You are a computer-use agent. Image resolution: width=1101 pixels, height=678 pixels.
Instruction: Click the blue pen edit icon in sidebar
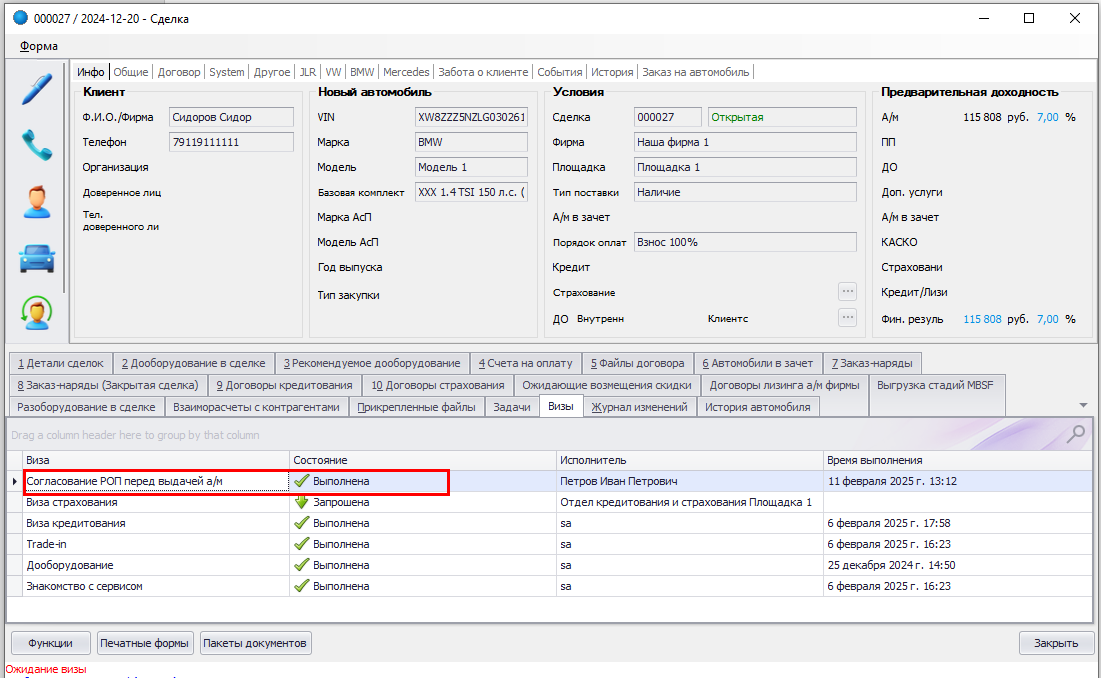click(x=37, y=88)
